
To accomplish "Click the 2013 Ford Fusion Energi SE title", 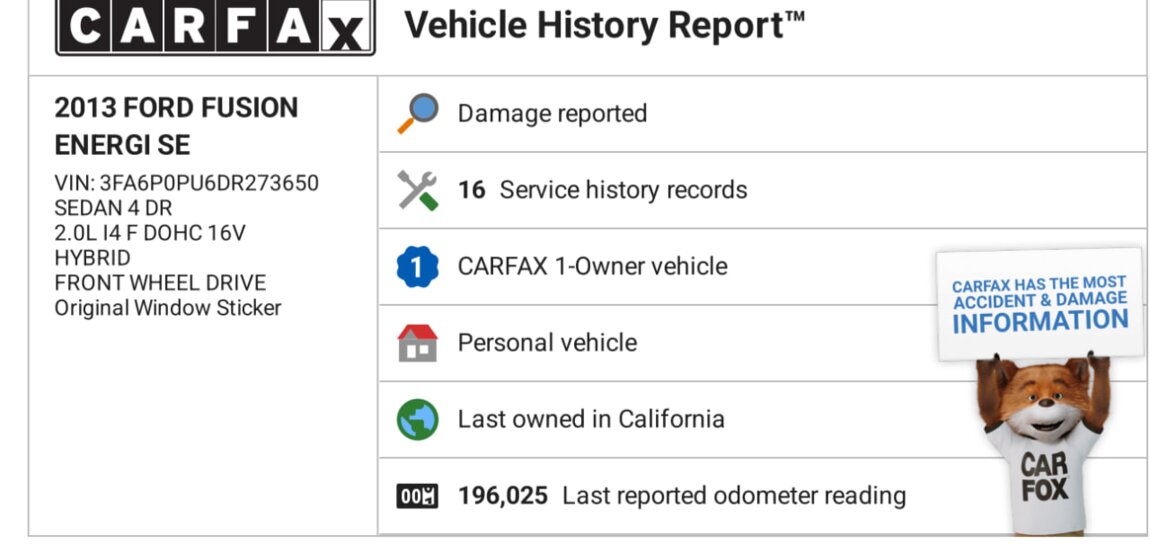I will coord(176,126).
